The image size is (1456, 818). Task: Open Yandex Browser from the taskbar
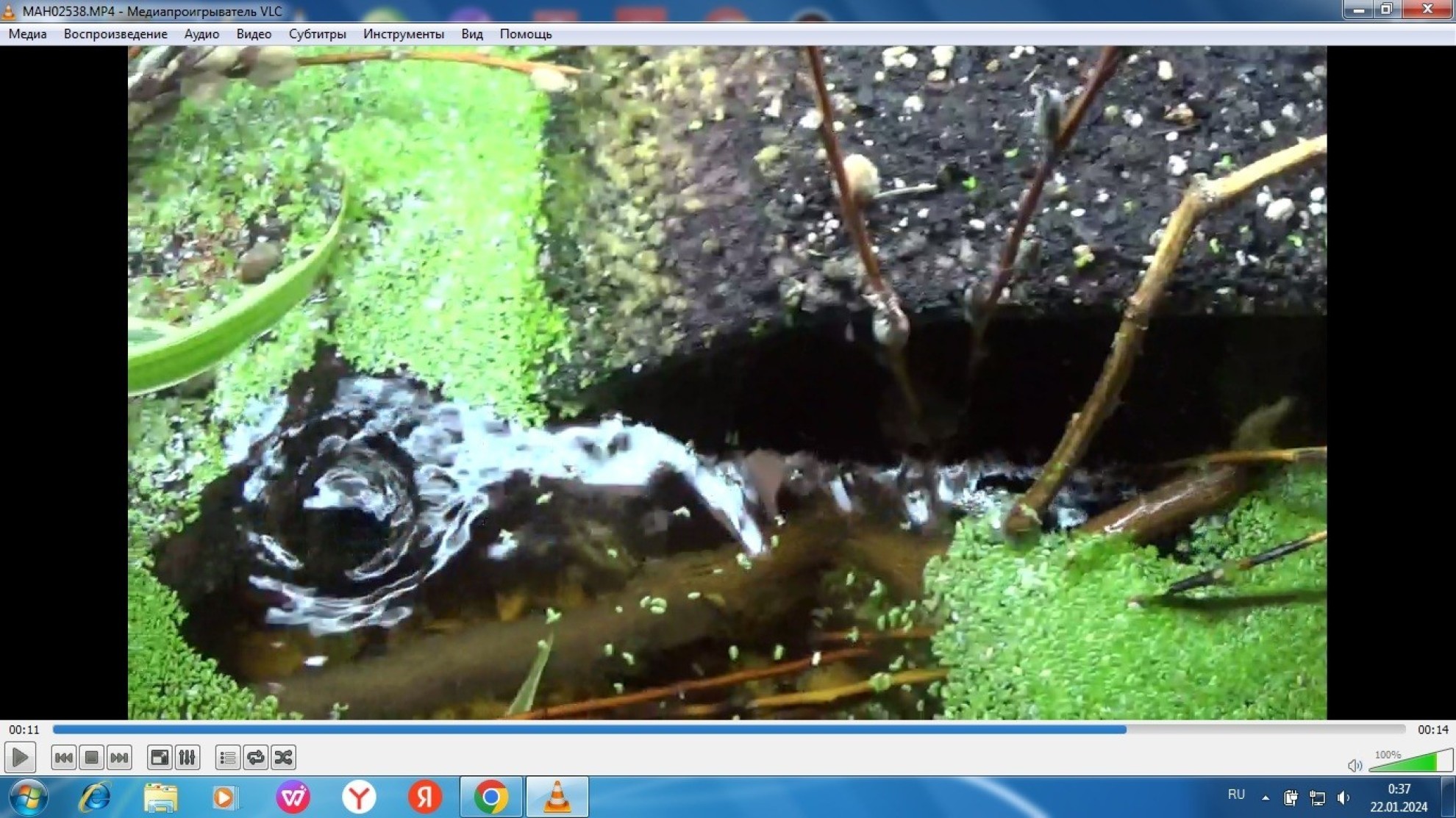point(359,797)
